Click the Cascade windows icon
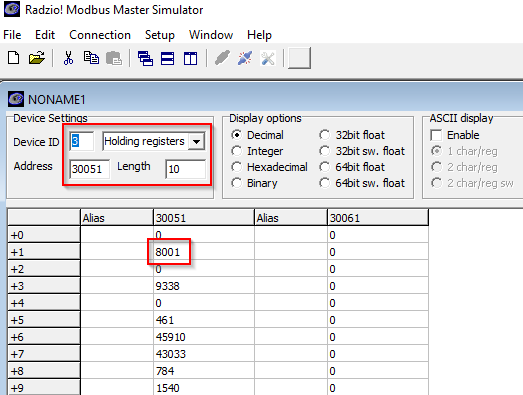 tap(145, 58)
